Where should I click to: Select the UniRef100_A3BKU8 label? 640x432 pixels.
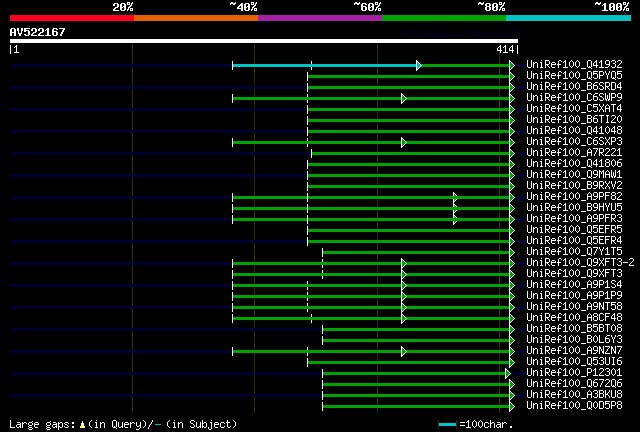click(574, 395)
